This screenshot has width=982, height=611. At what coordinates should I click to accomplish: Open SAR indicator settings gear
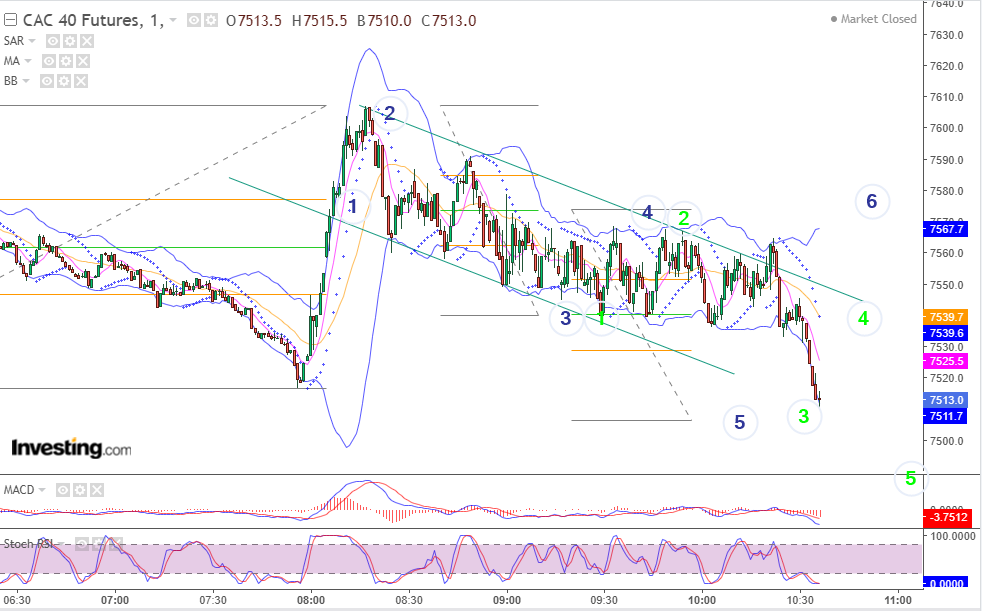[x=70, y=41]
